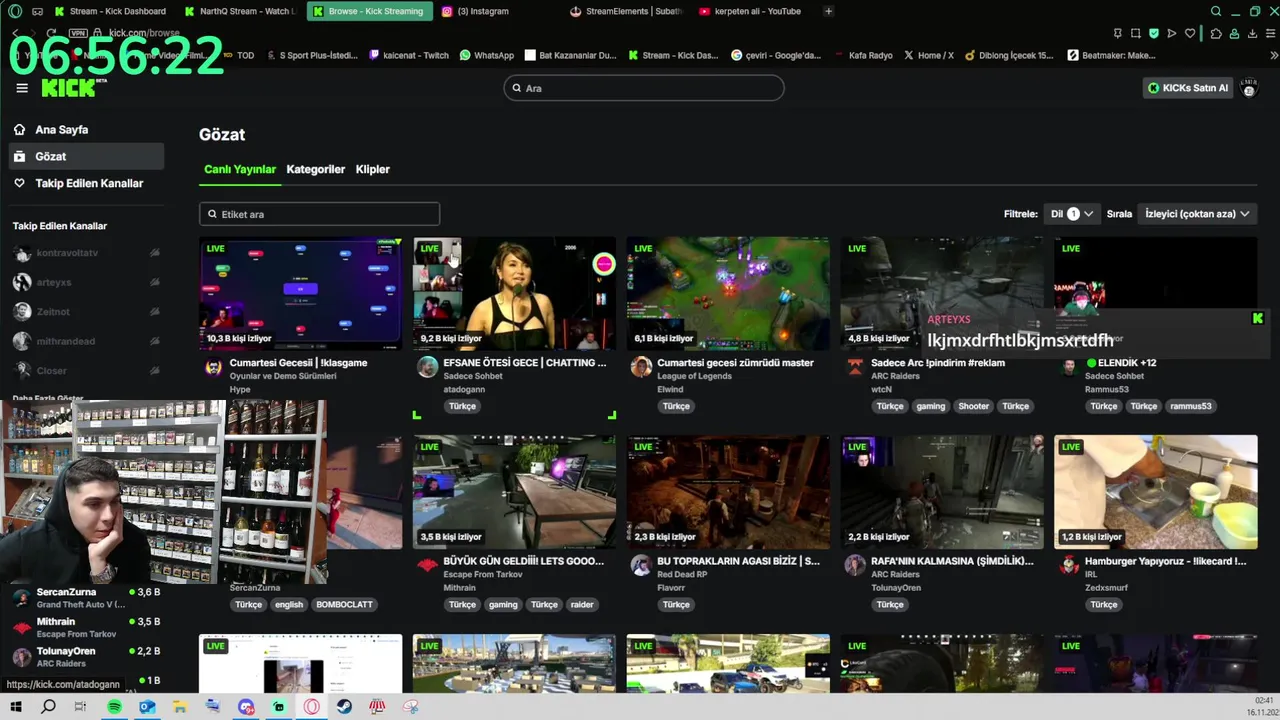Switch to Stream - Kick Dashboard browser tab

(x=111, y=11)
